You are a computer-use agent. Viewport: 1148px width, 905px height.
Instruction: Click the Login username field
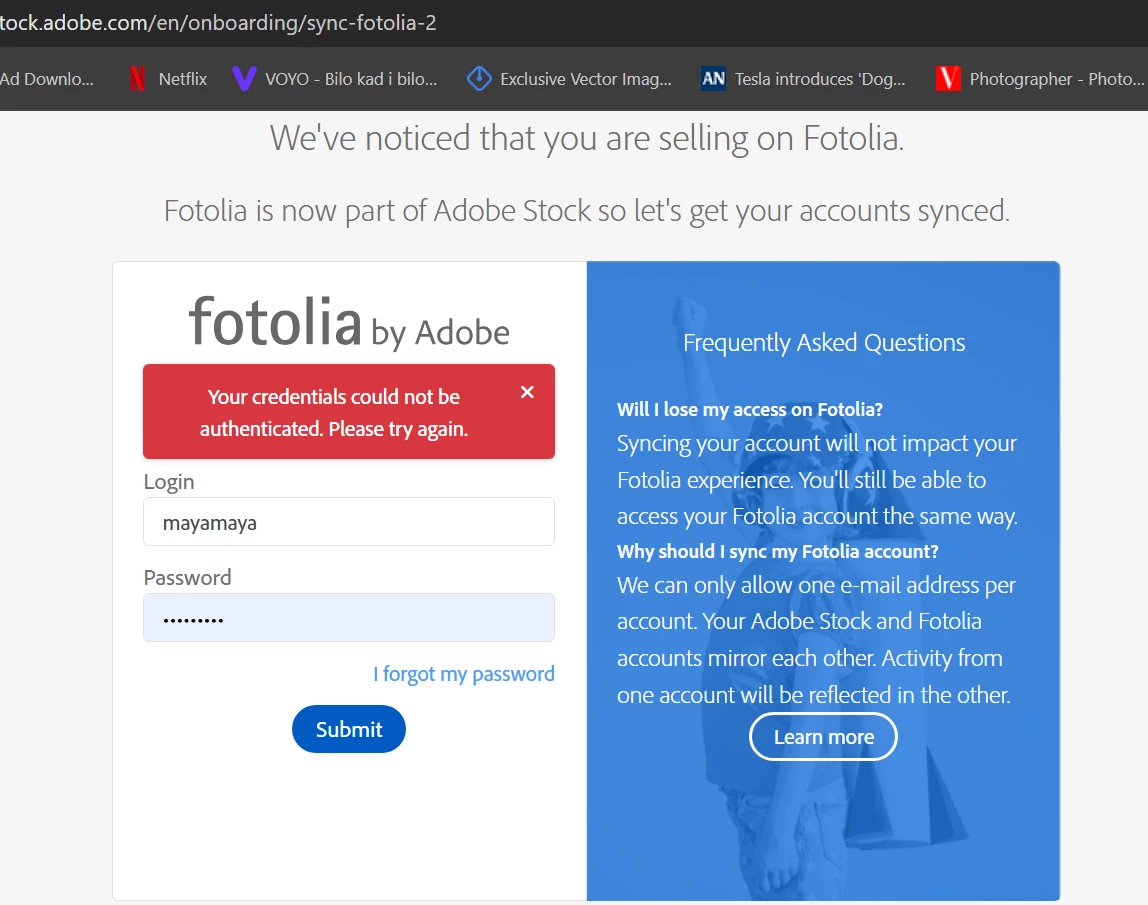click(348, 522)
